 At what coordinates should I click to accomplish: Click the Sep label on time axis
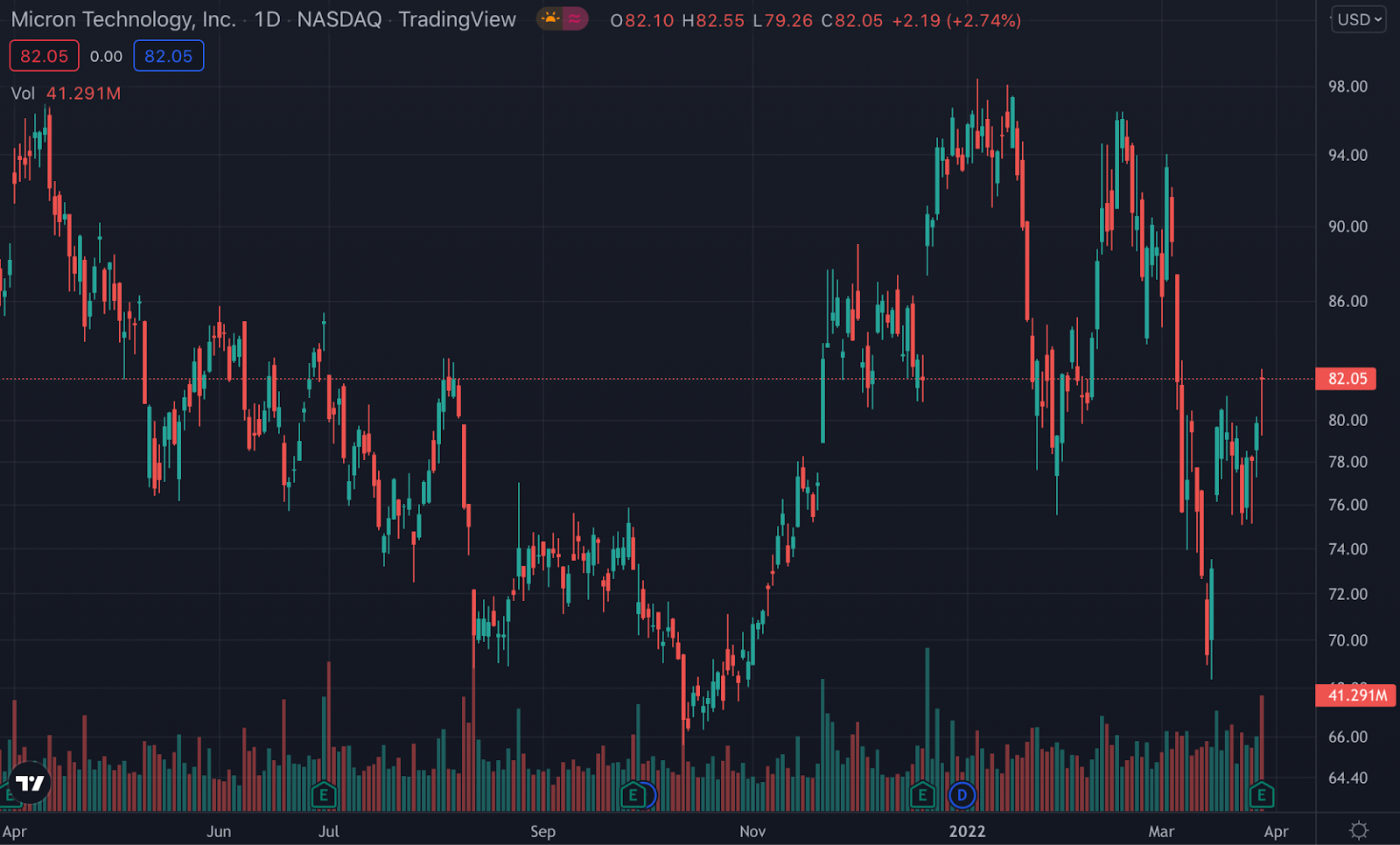[542, 831]
